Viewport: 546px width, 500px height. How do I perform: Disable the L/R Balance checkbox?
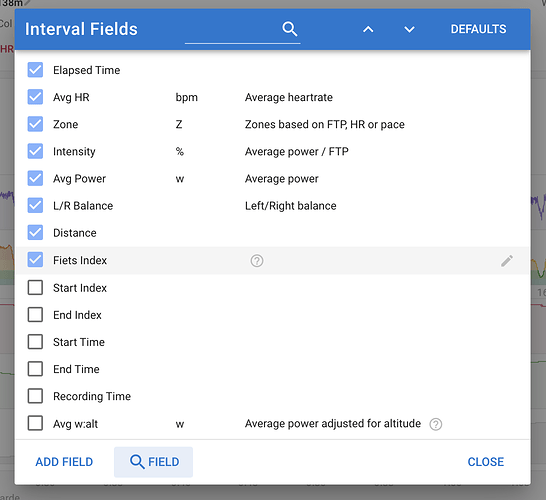[35, 205]
